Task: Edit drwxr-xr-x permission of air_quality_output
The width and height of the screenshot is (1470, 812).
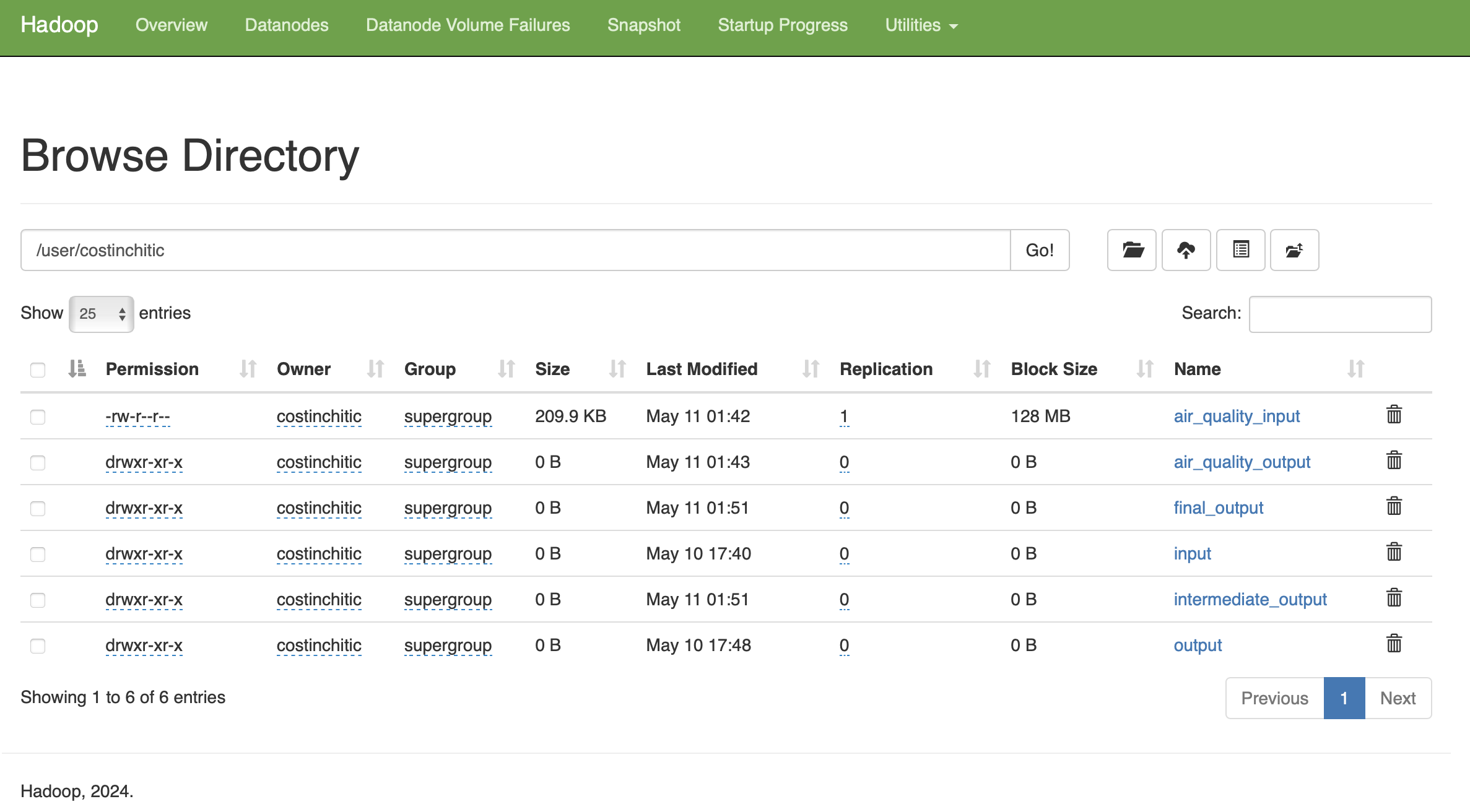Action: 144,462
